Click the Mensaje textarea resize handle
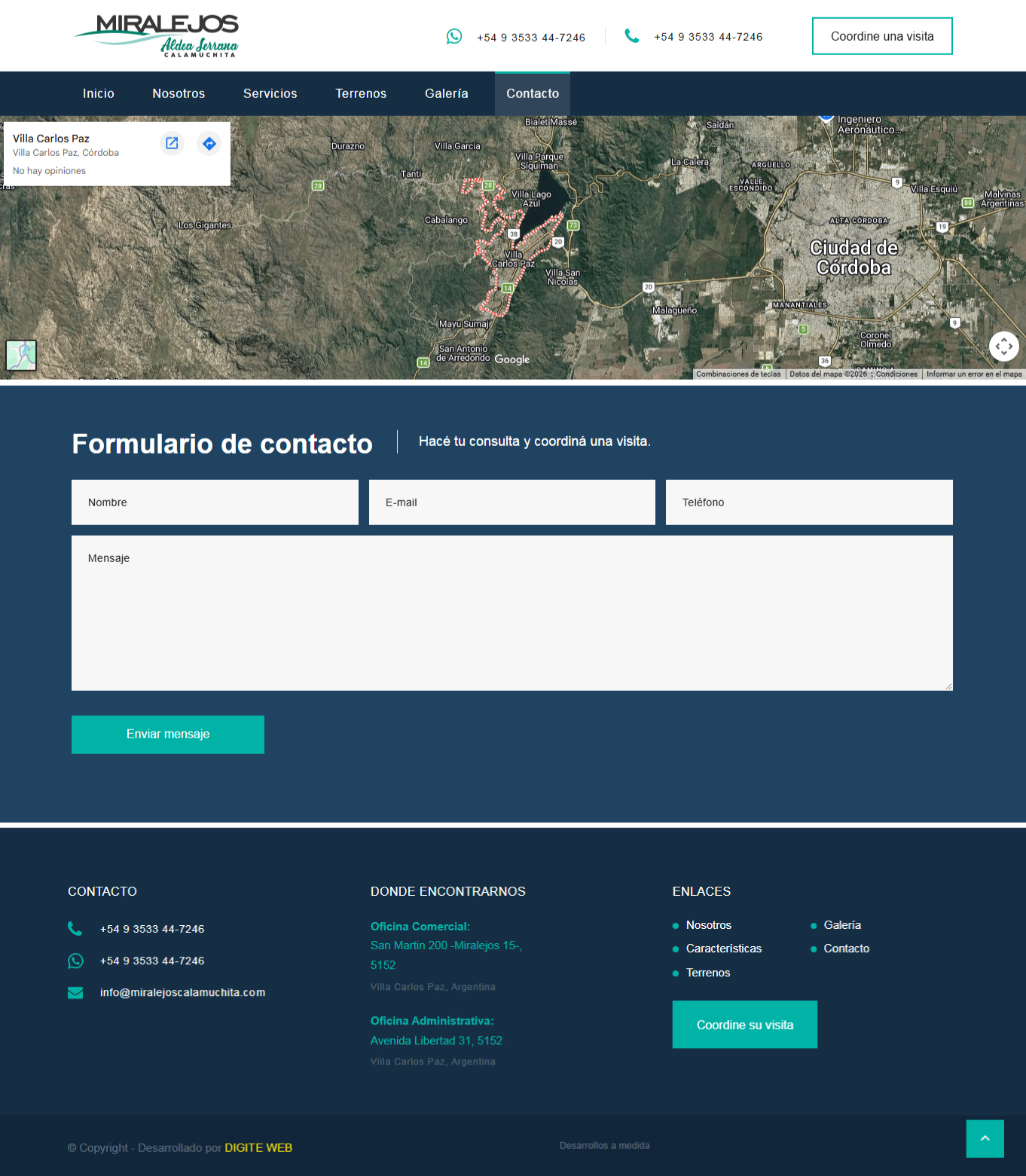Viewport: 1026px width, 1176px height. [948, 686]
